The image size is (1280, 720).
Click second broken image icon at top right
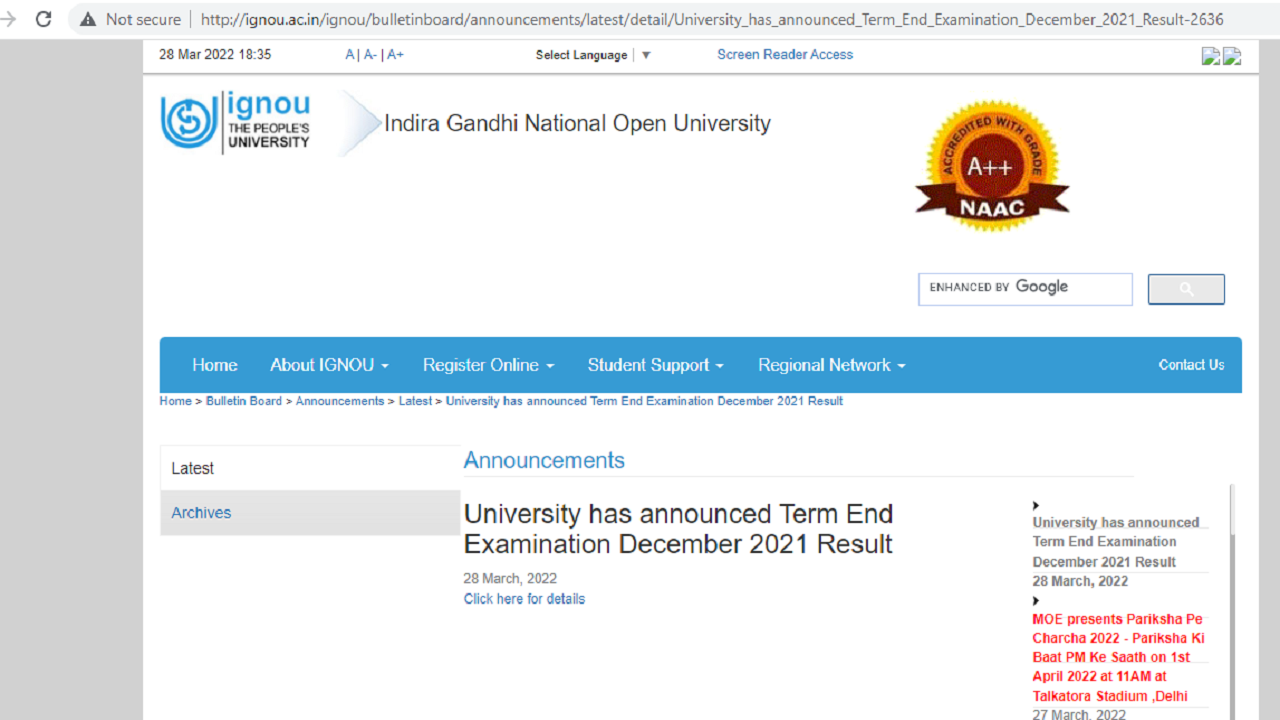coord(1232,56)
